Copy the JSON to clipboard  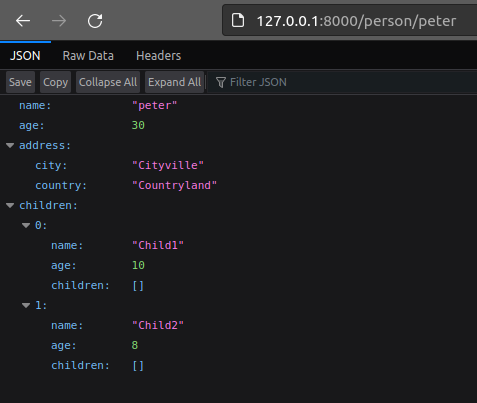[55, 82]
